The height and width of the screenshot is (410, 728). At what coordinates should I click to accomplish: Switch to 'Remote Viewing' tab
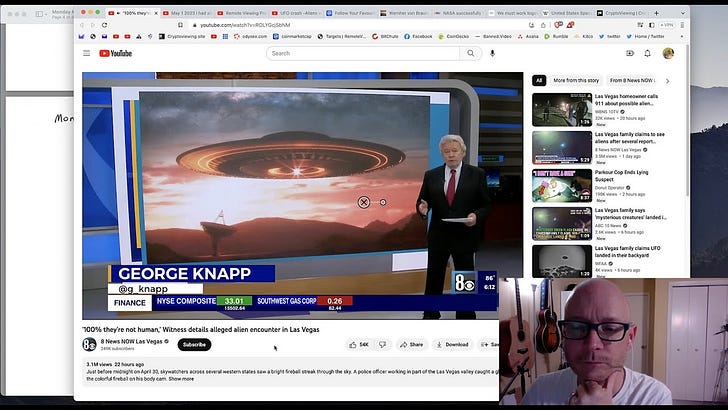240,13
